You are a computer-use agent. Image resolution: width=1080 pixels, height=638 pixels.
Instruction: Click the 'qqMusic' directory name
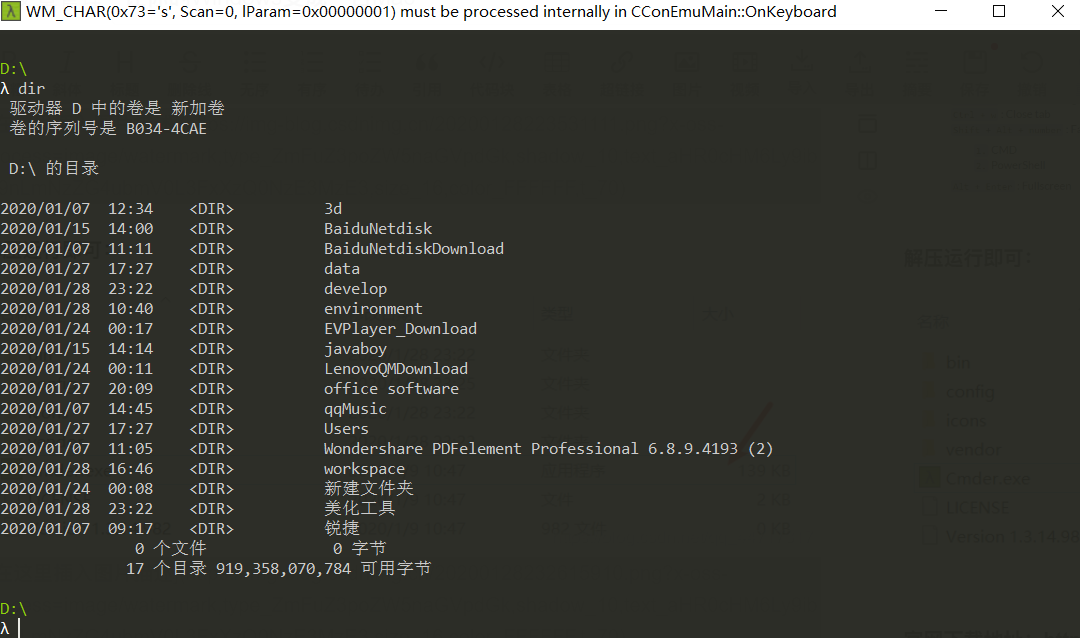(355, 409)
